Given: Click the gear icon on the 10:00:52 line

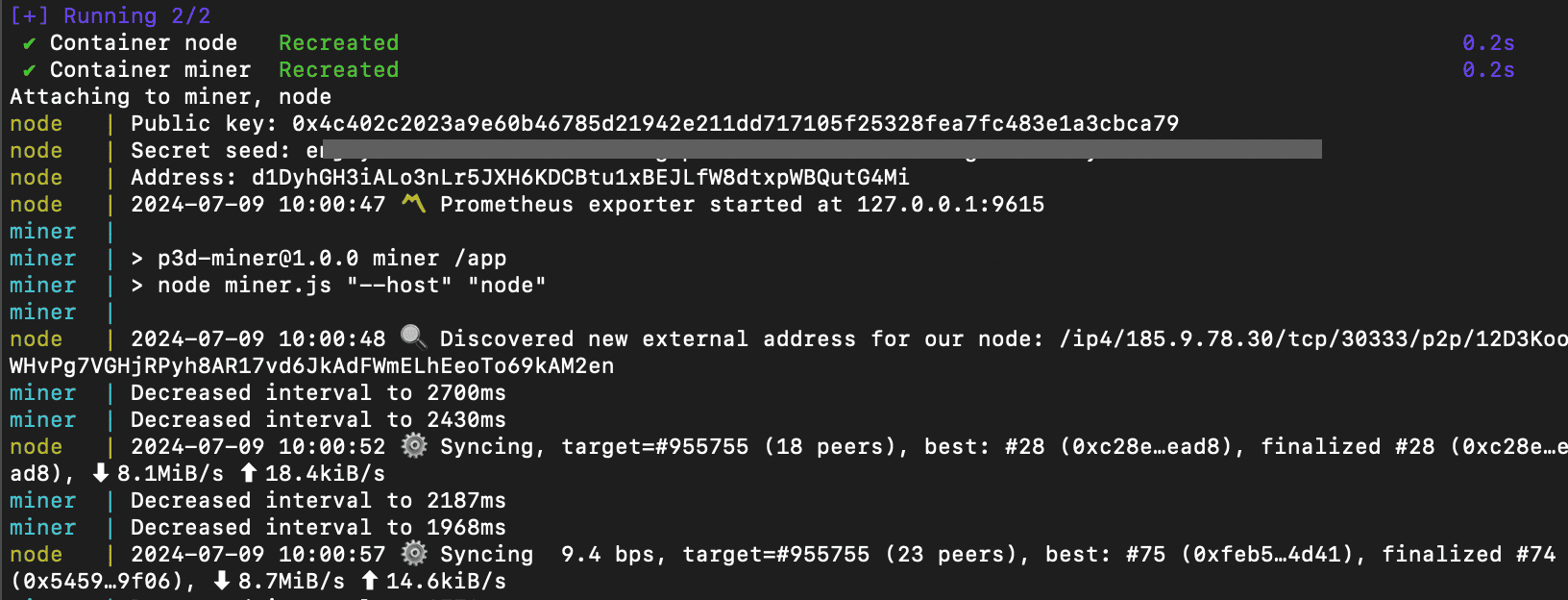Looking at the screenshot, I should (x=414, y=446).
